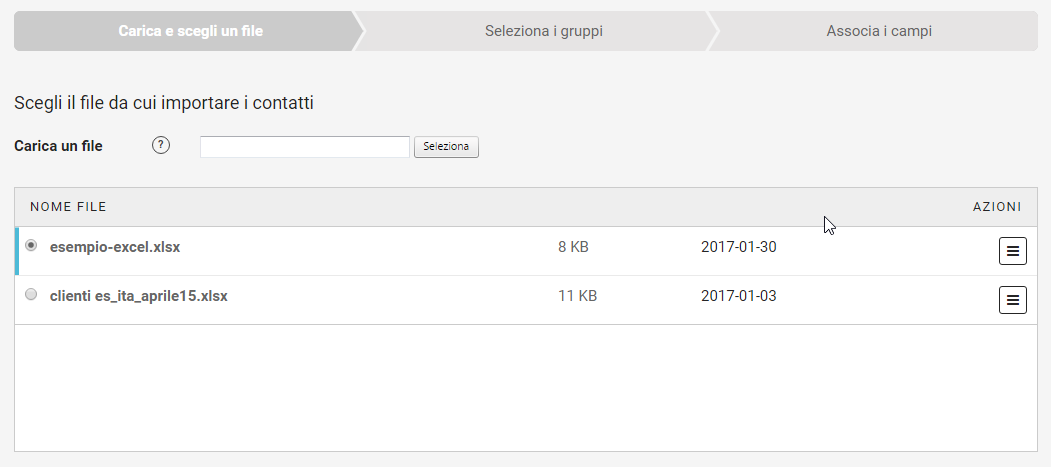
Task: Click the AZIONI column header
Action: coord(996,207)
